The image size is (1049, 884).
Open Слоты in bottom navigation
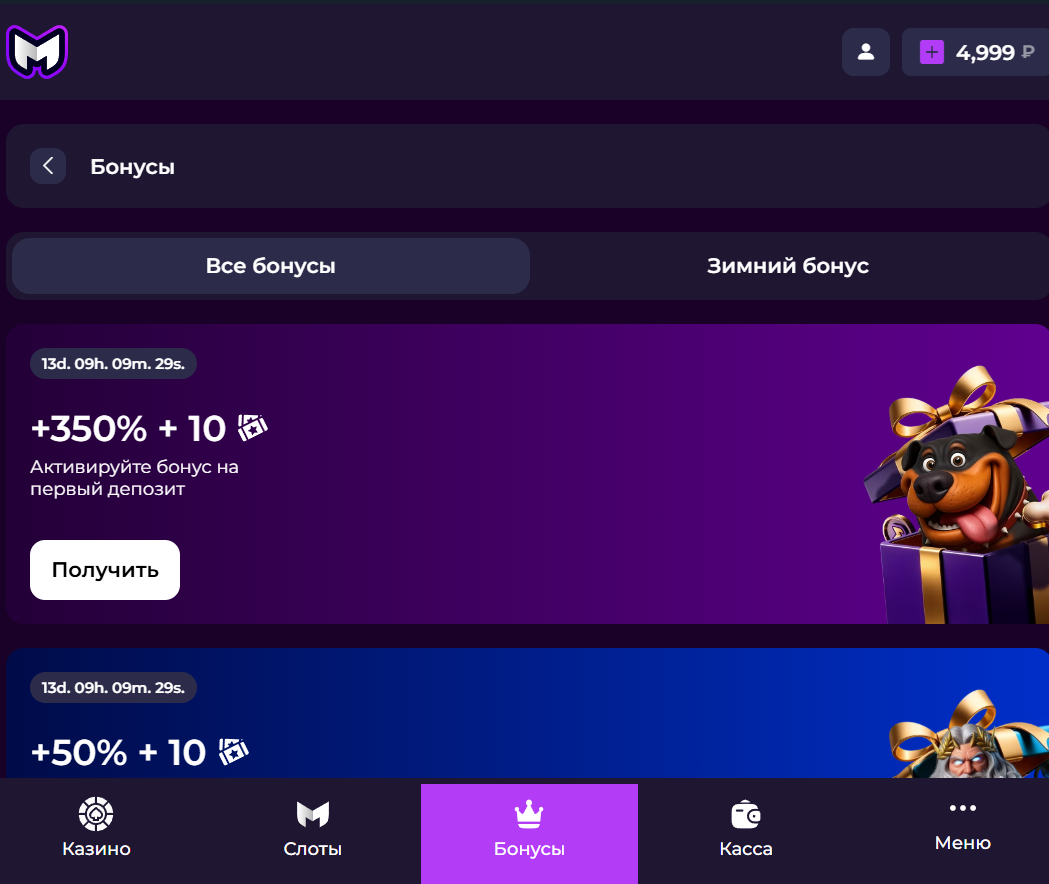[312, 828]
